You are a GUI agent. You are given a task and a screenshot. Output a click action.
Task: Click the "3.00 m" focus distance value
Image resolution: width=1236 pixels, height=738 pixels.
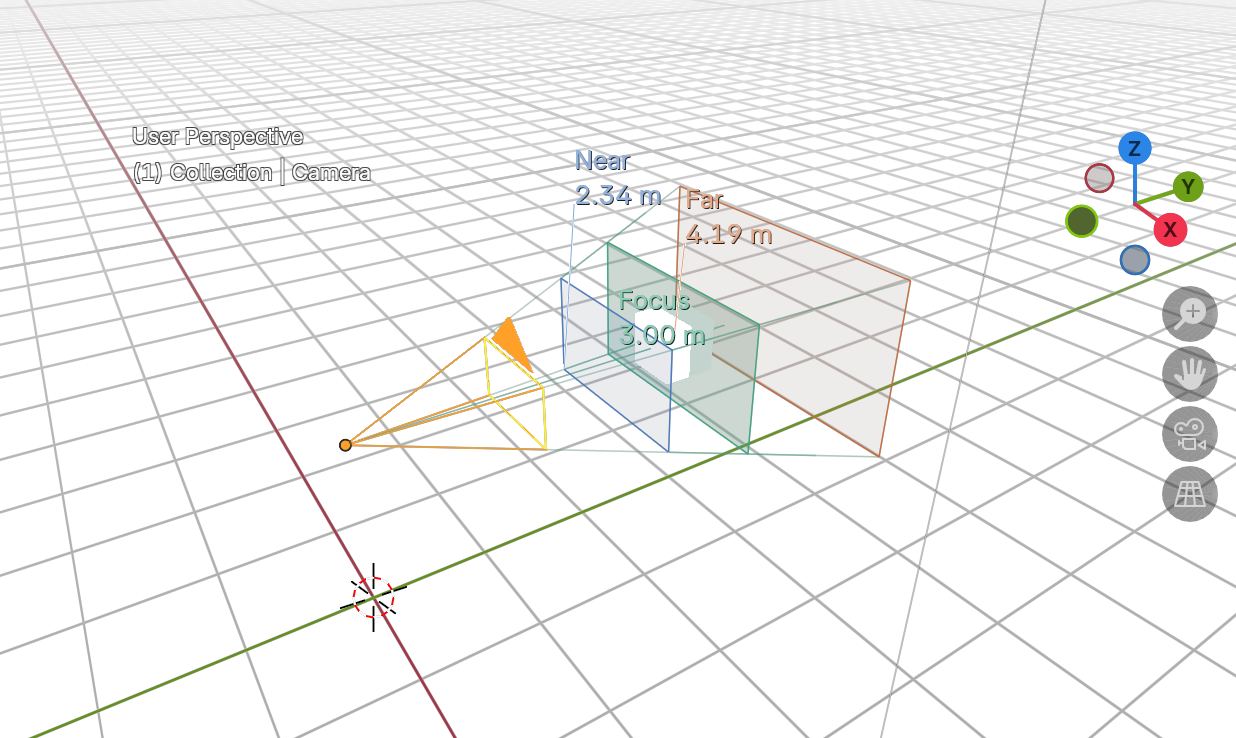pyautogui.click(x=663, y=335)
